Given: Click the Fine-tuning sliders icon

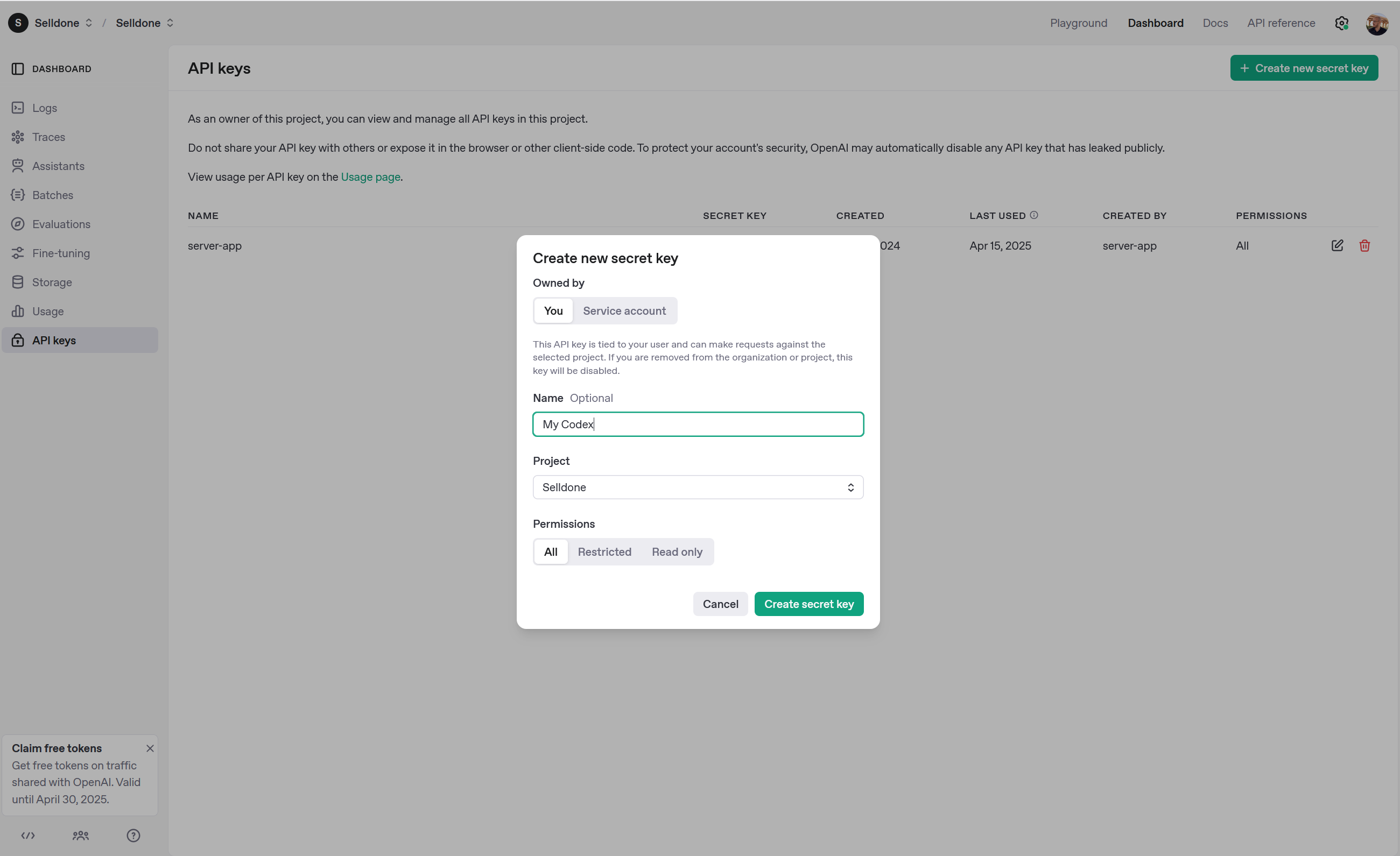Looking at the screenshot, I should tap(18, 253).
